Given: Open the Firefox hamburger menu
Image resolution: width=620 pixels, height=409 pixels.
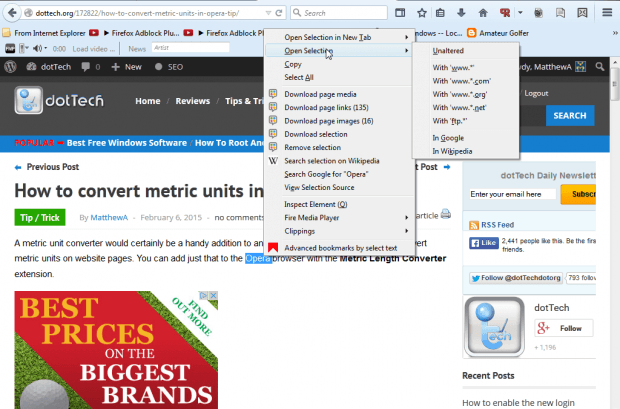Looking at the screenshot, I should [607, 13].
